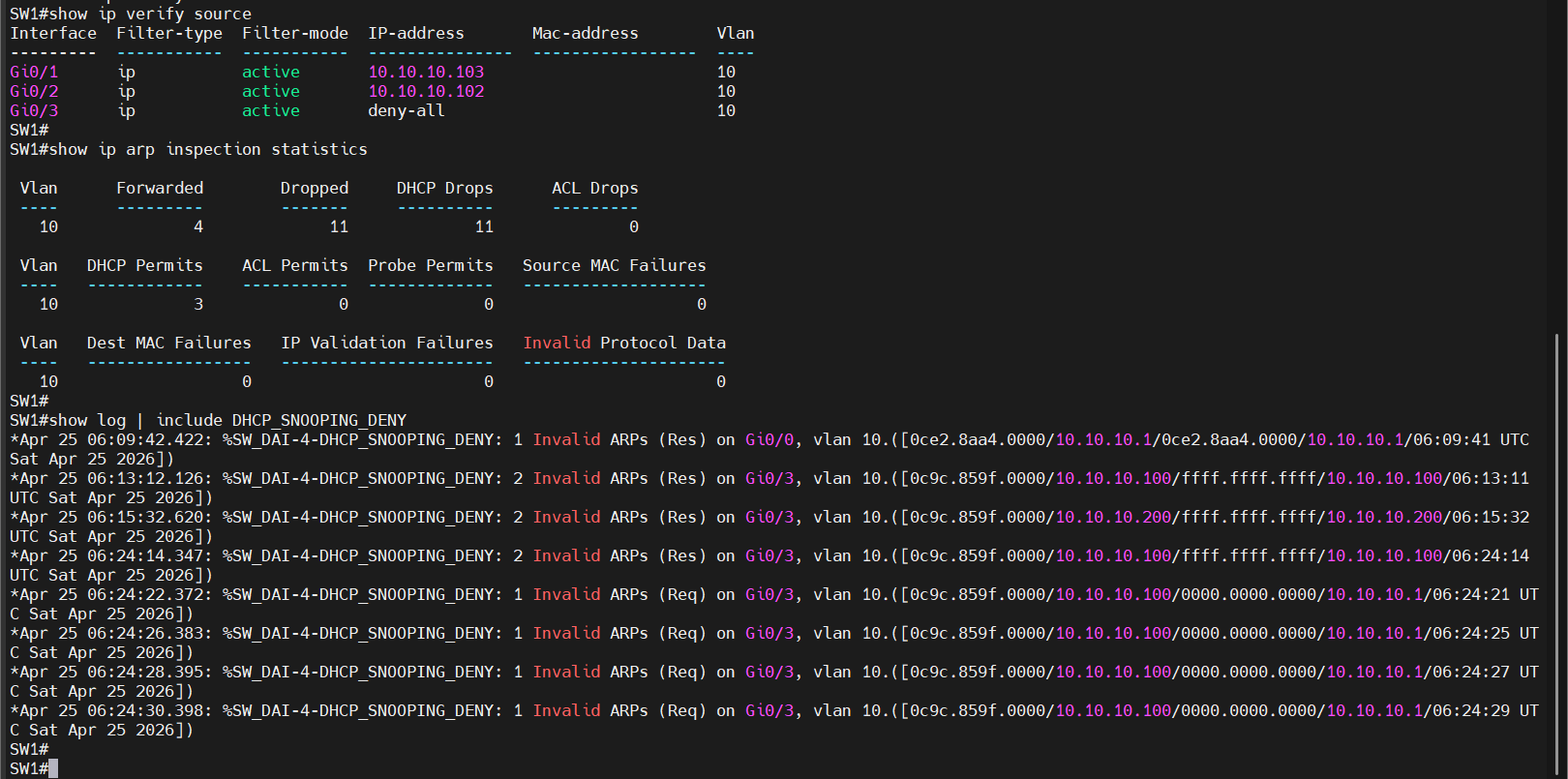
Task: Click IP address 10.10.10.103
Action: pyautogui.click(x=426, y=72)
